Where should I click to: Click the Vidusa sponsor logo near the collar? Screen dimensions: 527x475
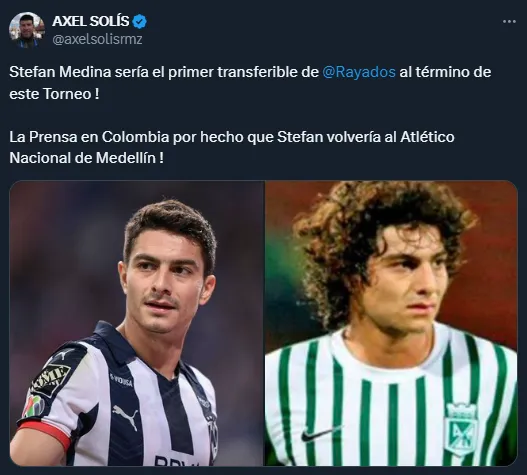click(x=121, y=380)
